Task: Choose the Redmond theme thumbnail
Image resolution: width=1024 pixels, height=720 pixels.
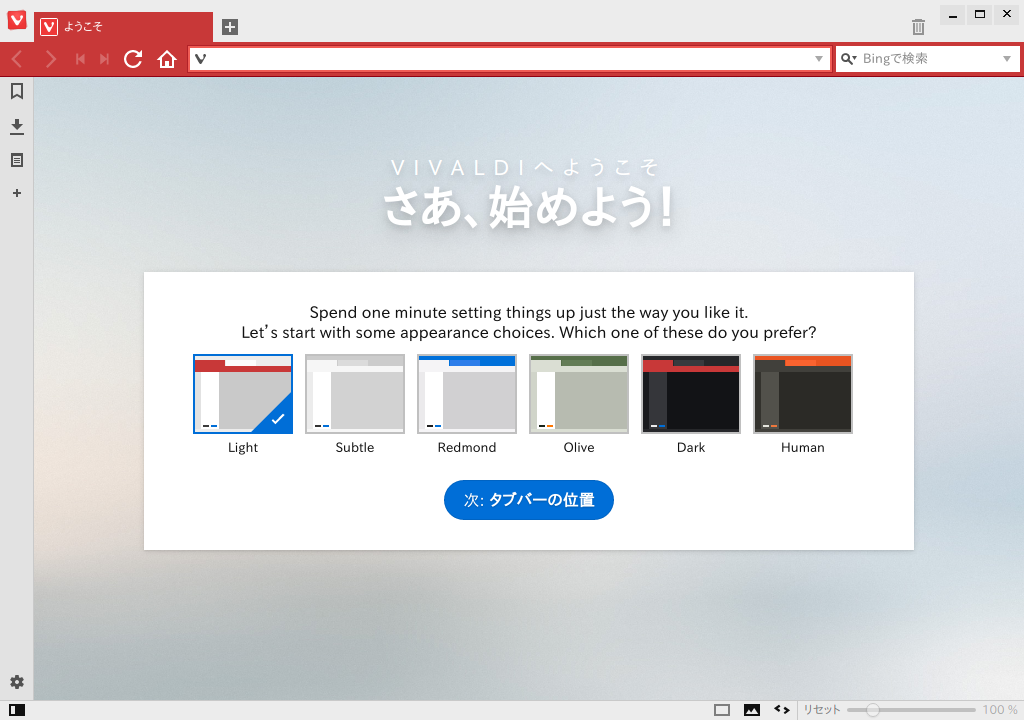Action: 467,394
